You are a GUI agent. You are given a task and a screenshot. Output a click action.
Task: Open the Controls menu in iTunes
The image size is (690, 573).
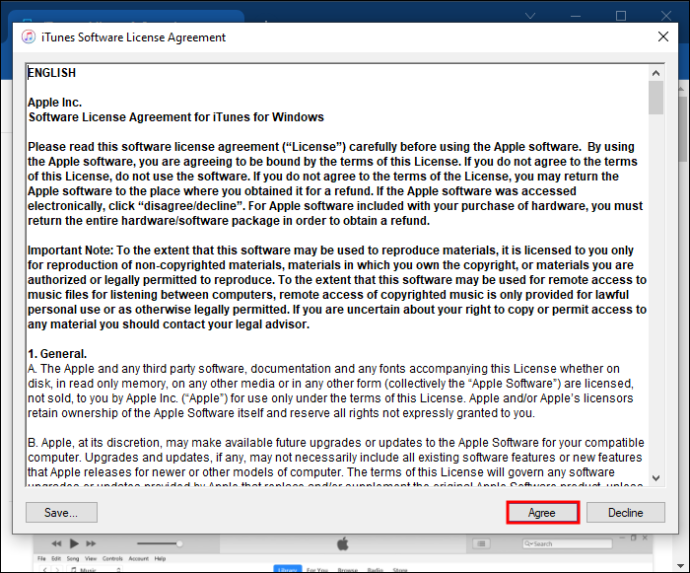(113, 558)
